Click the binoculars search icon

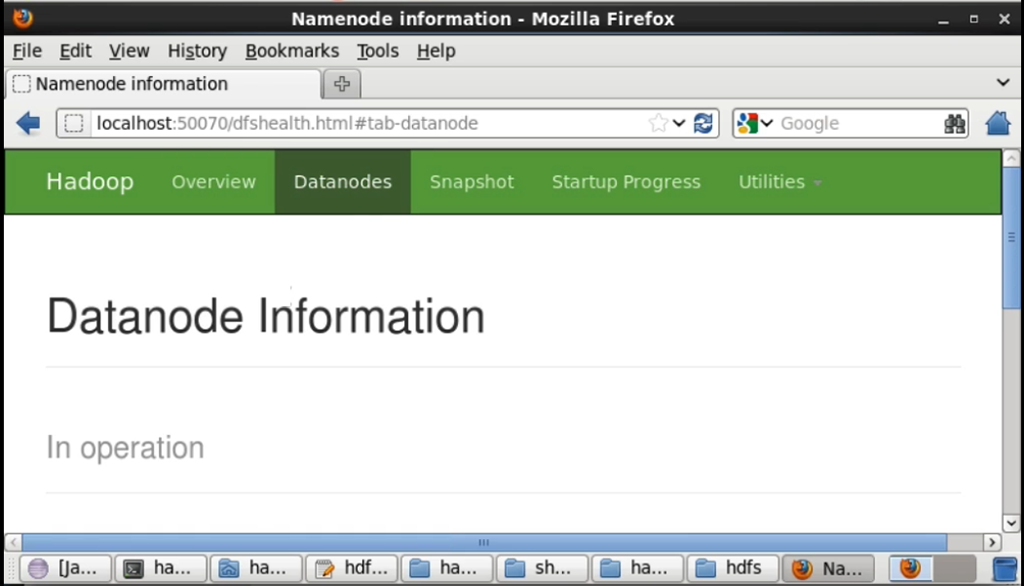[954, 123]
